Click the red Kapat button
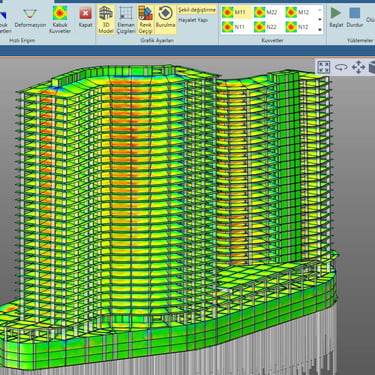375x375 pixels. [85, 19]
